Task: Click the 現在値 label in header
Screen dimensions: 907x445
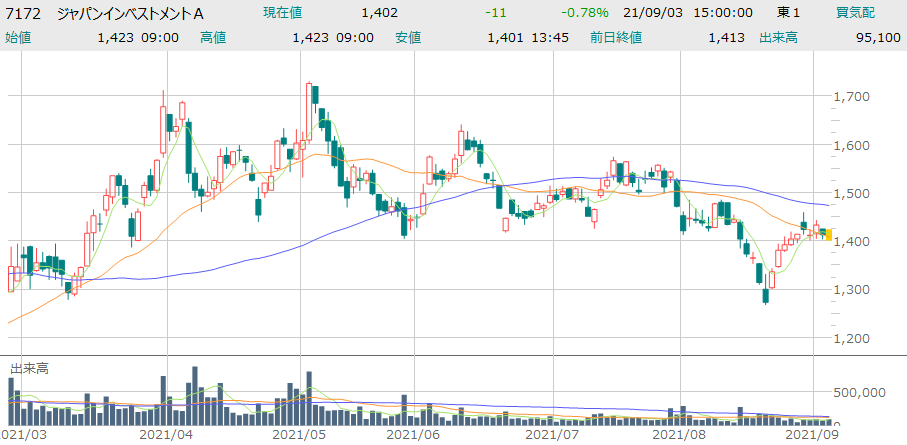Action: [x=283, y=13]
